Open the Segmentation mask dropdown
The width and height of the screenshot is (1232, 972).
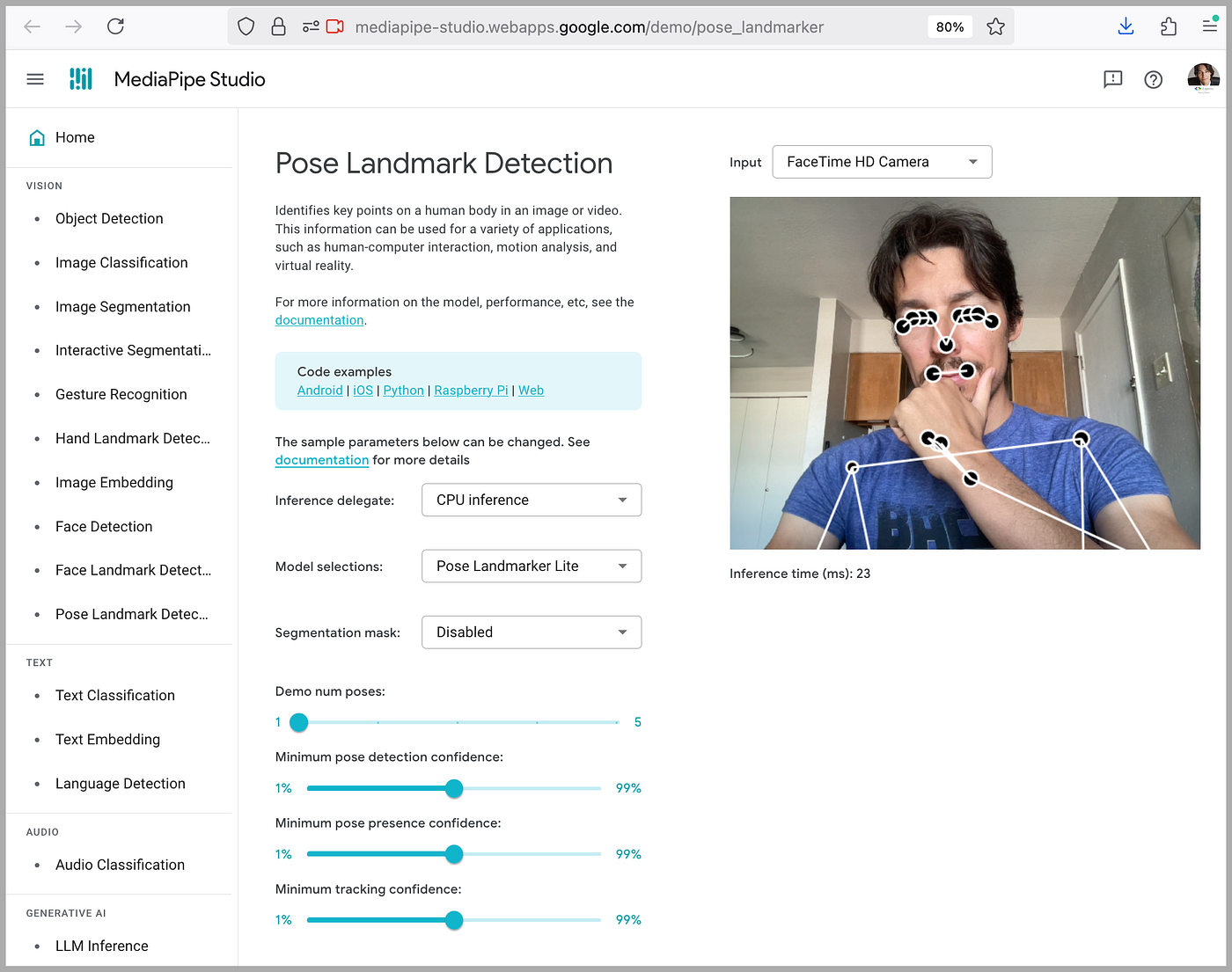coord(531,632)
